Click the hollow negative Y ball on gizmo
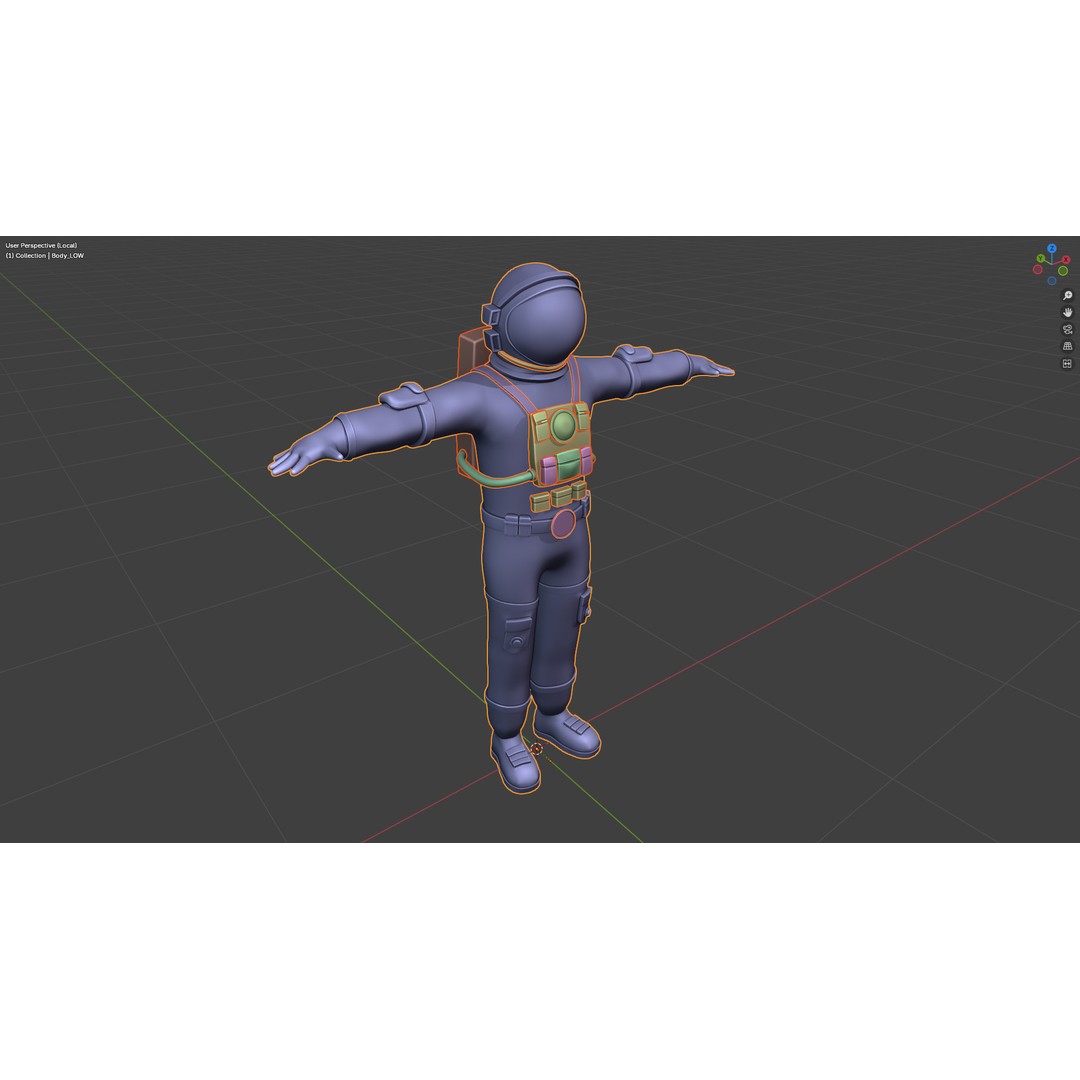1080x1080 pixels. [1063, 271]
